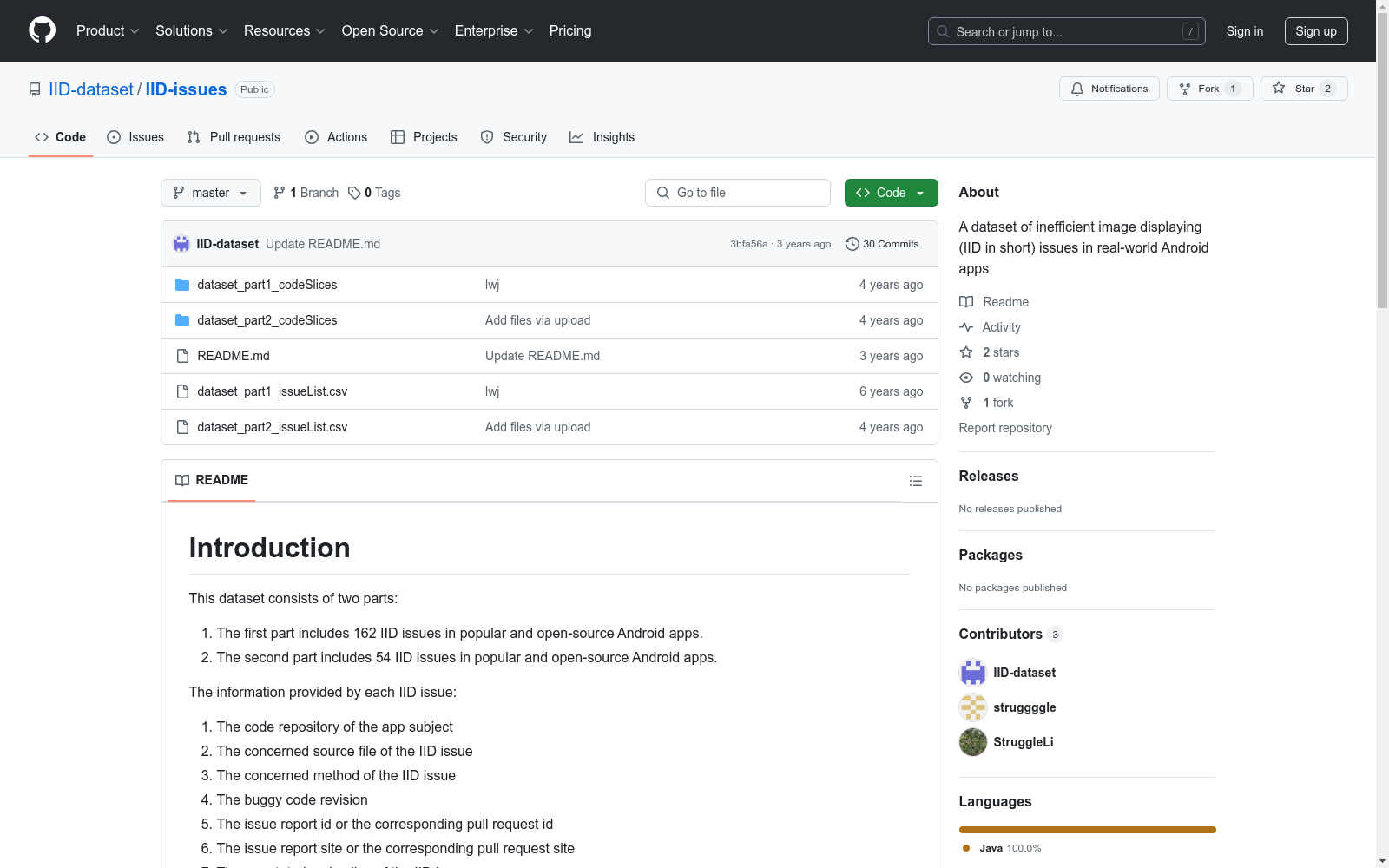This screenshot has height=868, width=1389.
Task: Go to the GitHub homepage logo
Action: coord(42,30)
